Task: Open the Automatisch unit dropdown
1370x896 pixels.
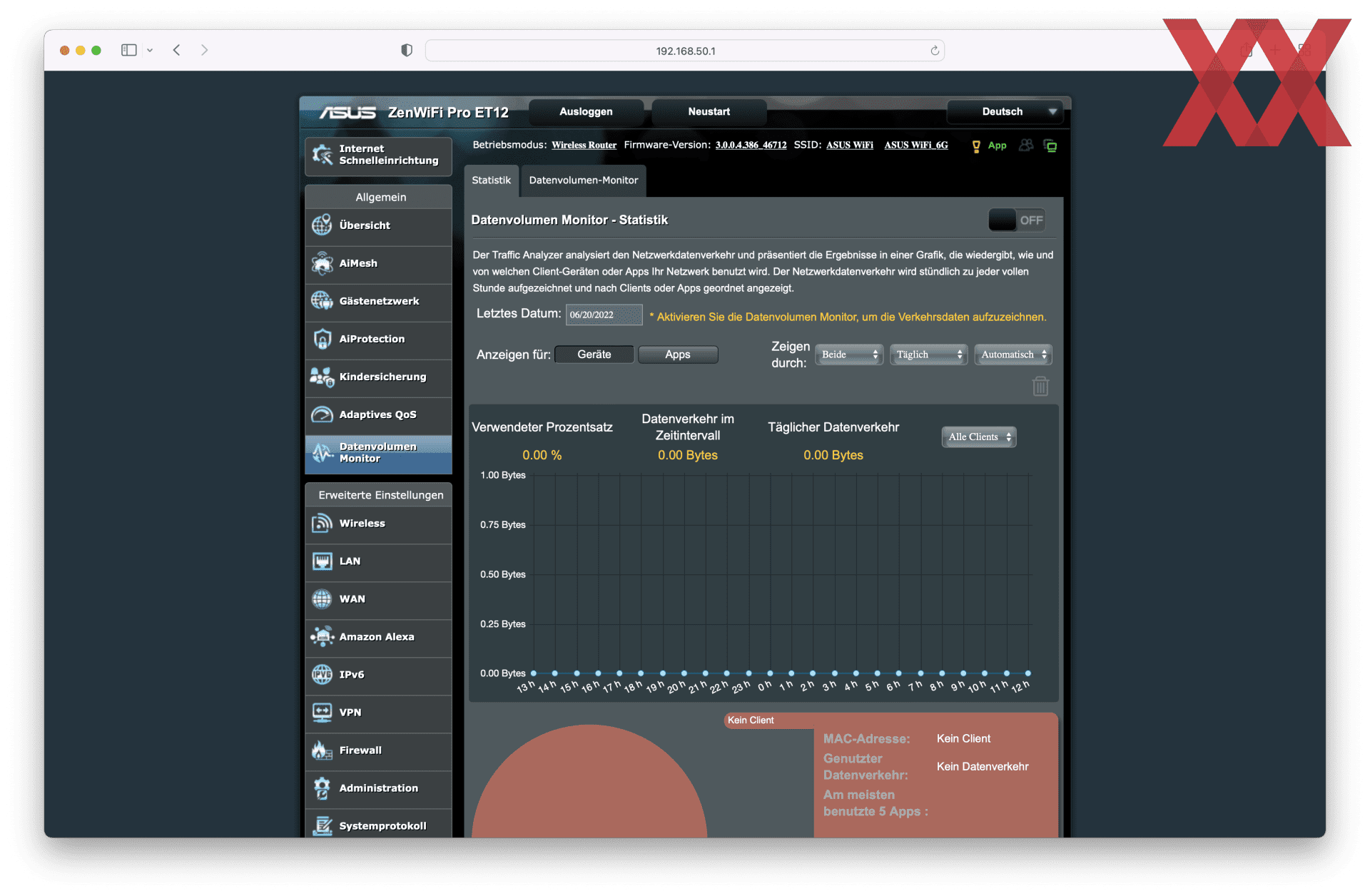Action: (1013, 355)
